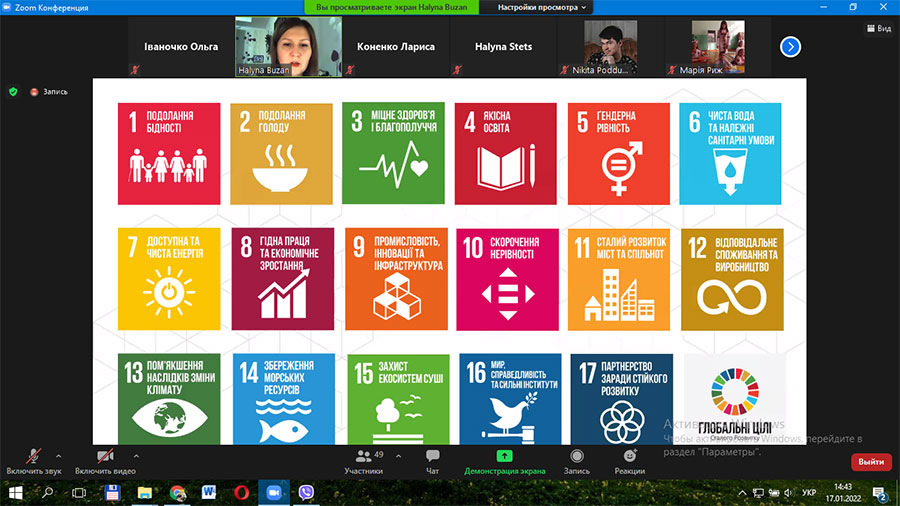Open Microsoft Word from taskbar
This screenshot has height=506, width=900.
coord(209,493)
